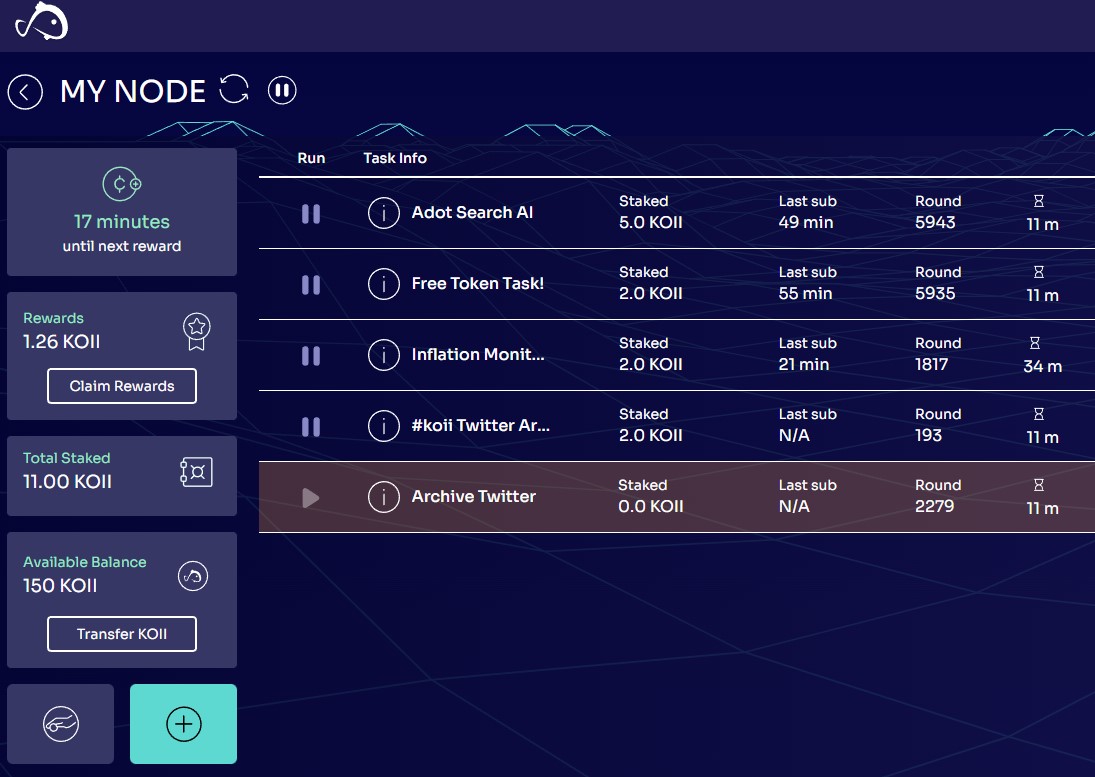Click the hourglass icon in Inflation Monit... row
Viewport: 1095px width, 777px height.
1035,343
